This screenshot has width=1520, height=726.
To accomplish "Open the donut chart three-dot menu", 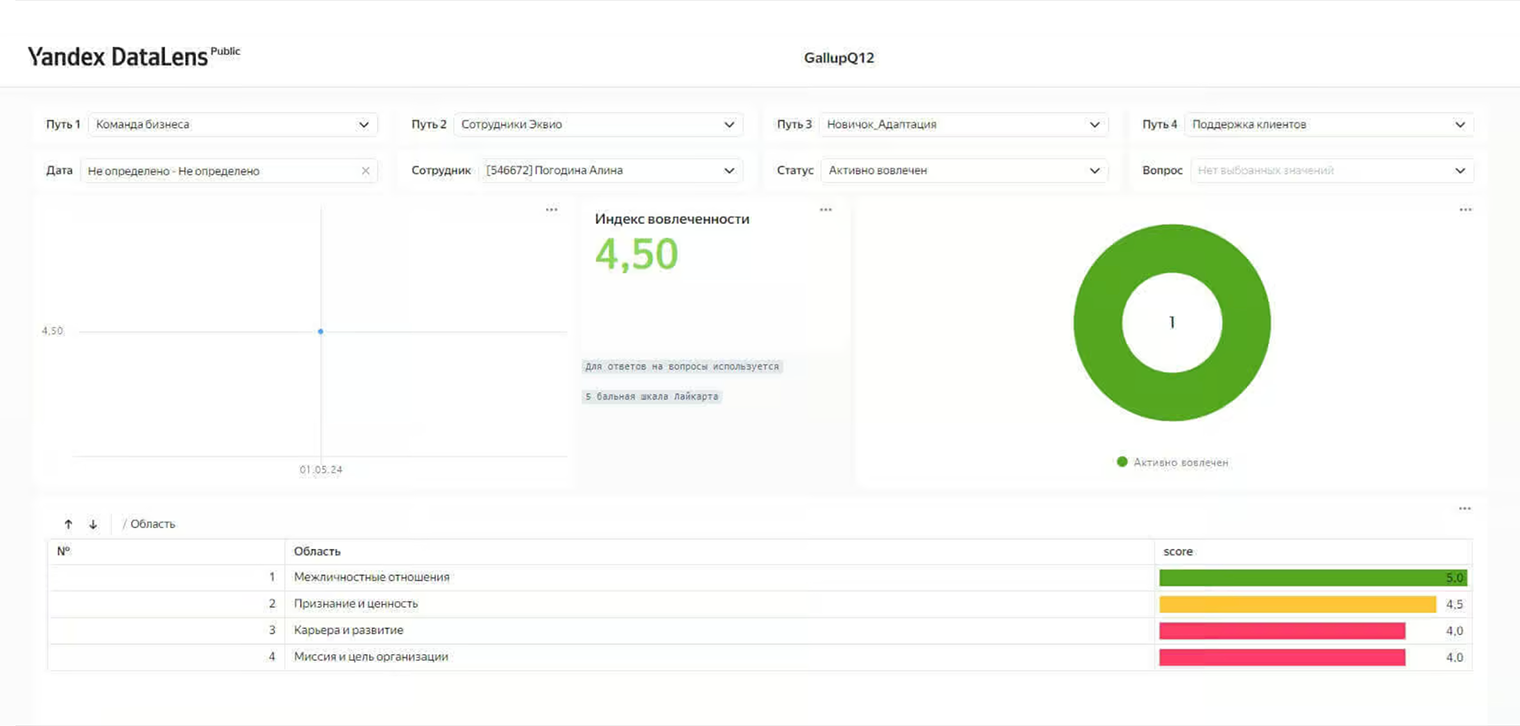I will (x=1465, y=210).
